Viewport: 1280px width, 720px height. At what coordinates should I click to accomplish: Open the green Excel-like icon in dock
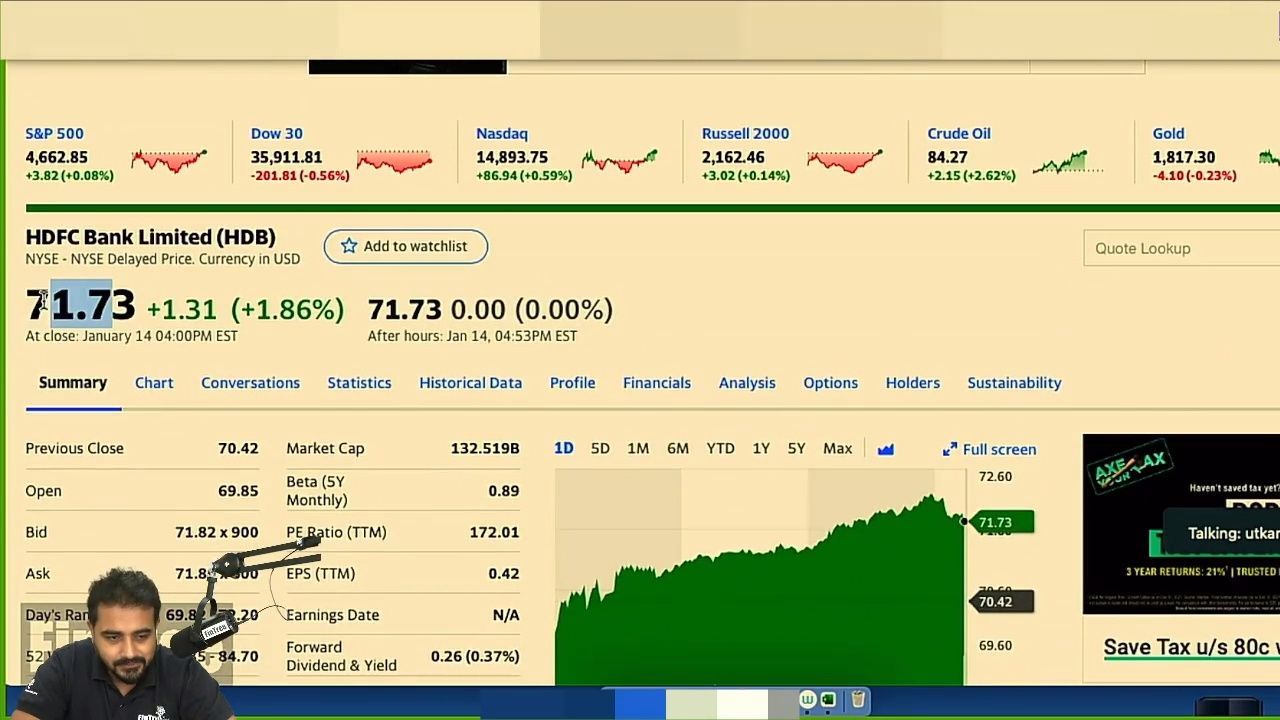(828, 700)
